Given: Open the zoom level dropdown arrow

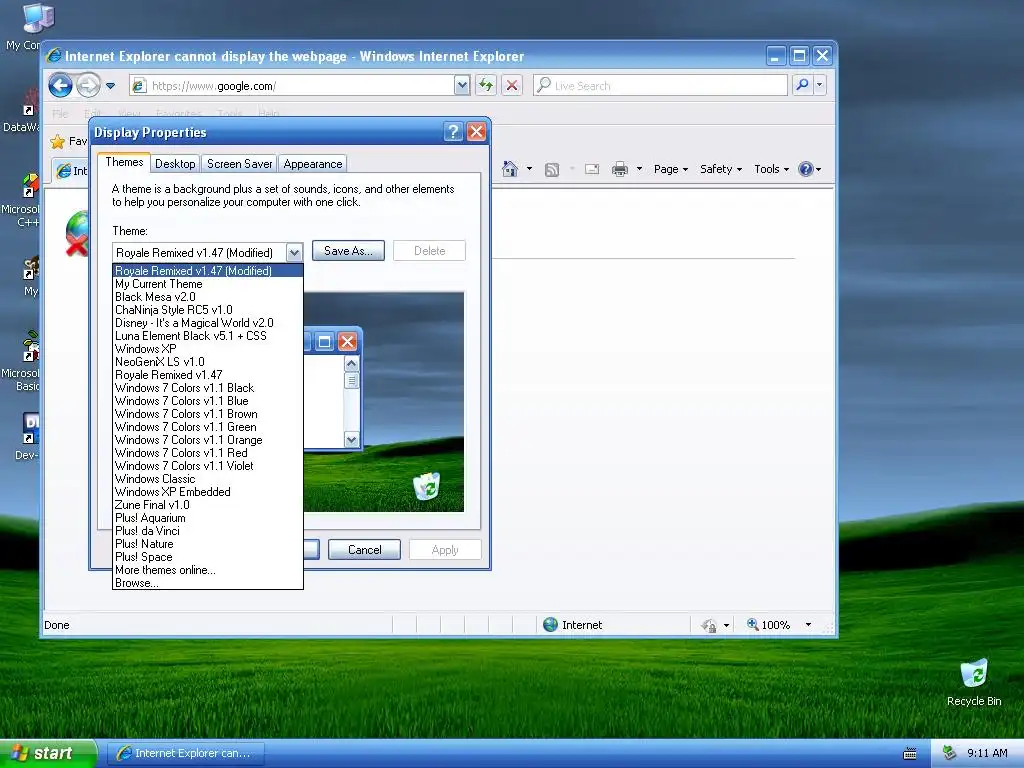Looking at the screenshot, I should [x=808, y=625].
